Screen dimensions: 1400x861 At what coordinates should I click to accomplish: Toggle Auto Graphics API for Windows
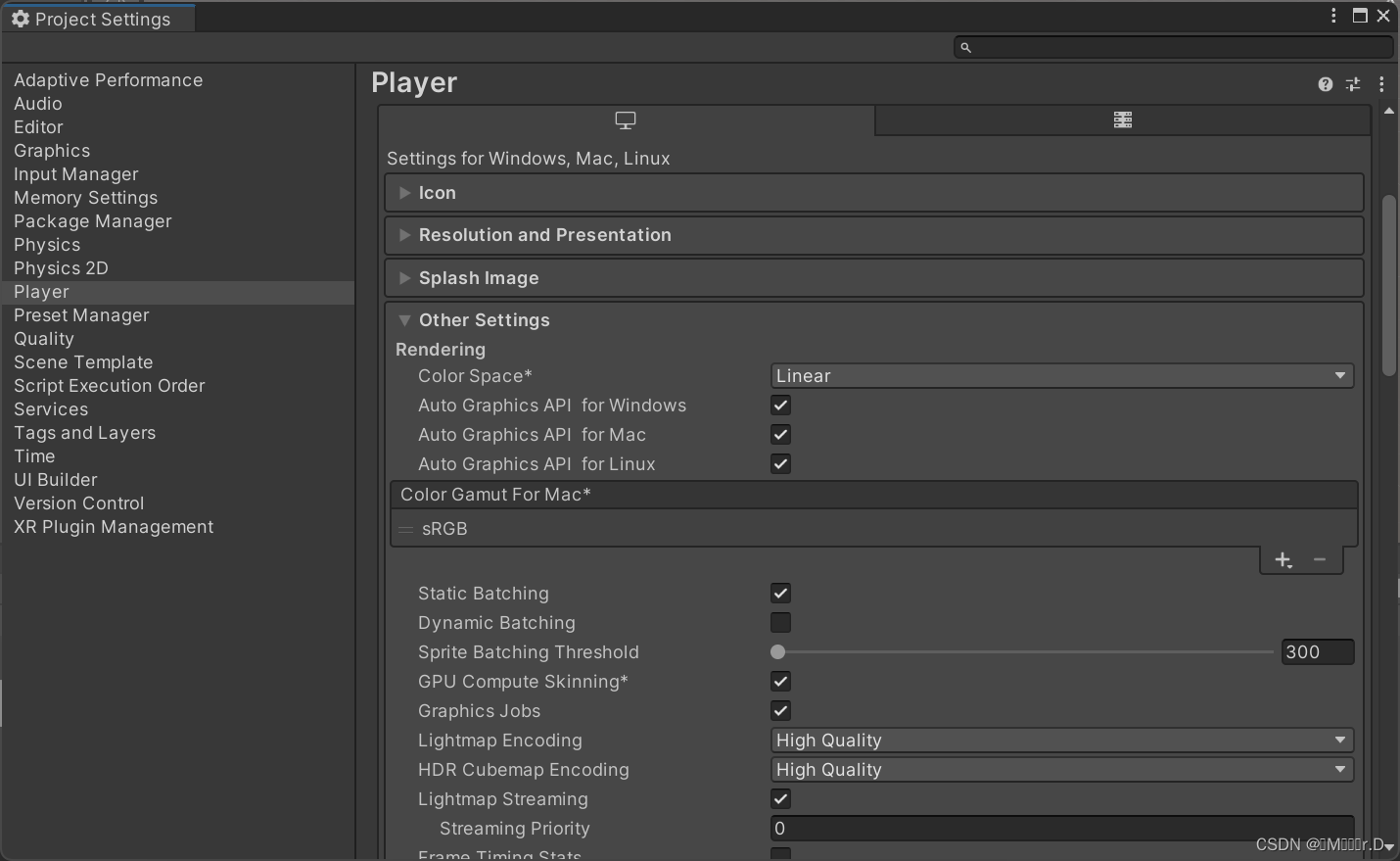pyautogui.click(x=780, y=406)
